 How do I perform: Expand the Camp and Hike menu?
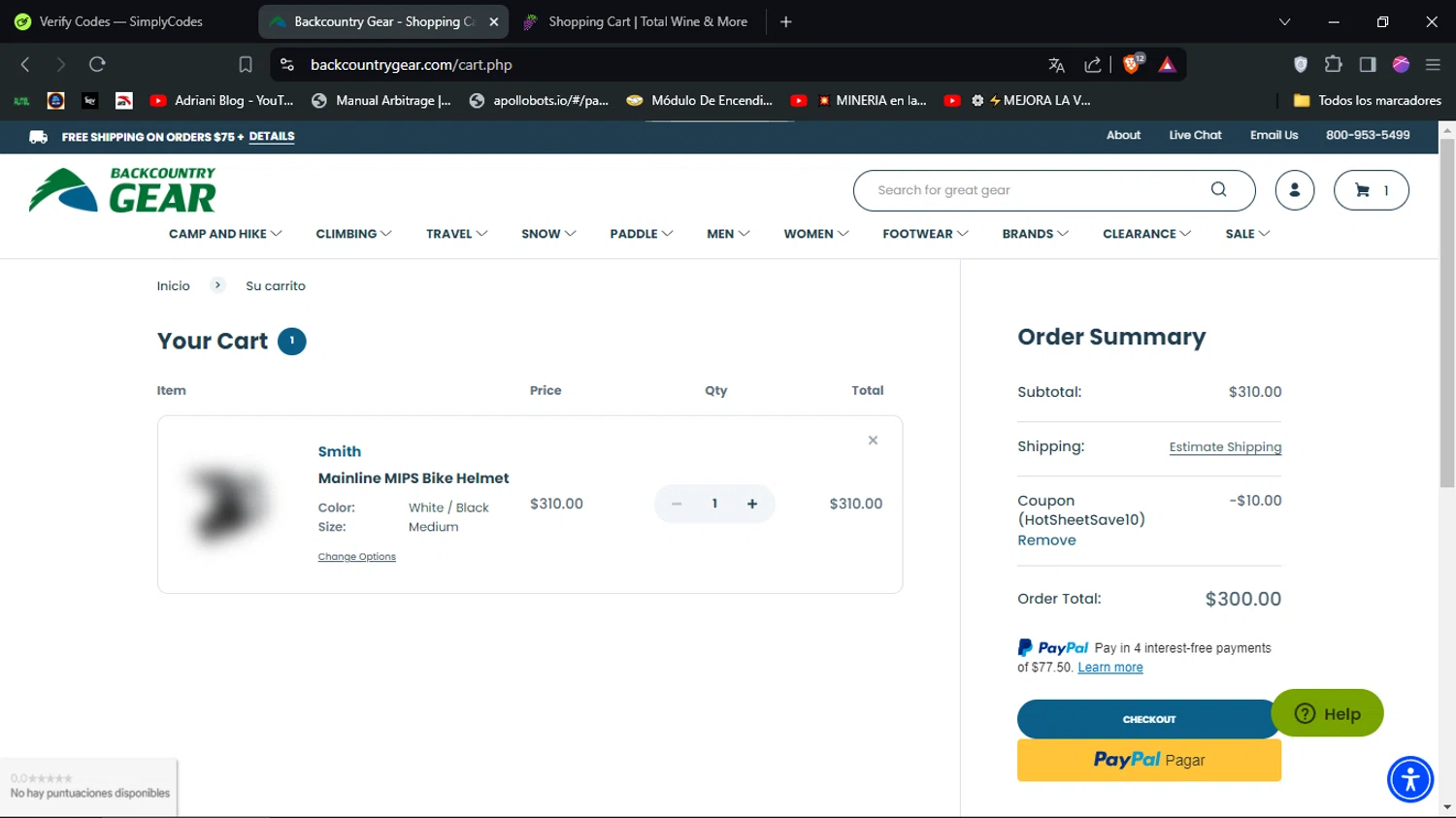(x=225, y=234)
